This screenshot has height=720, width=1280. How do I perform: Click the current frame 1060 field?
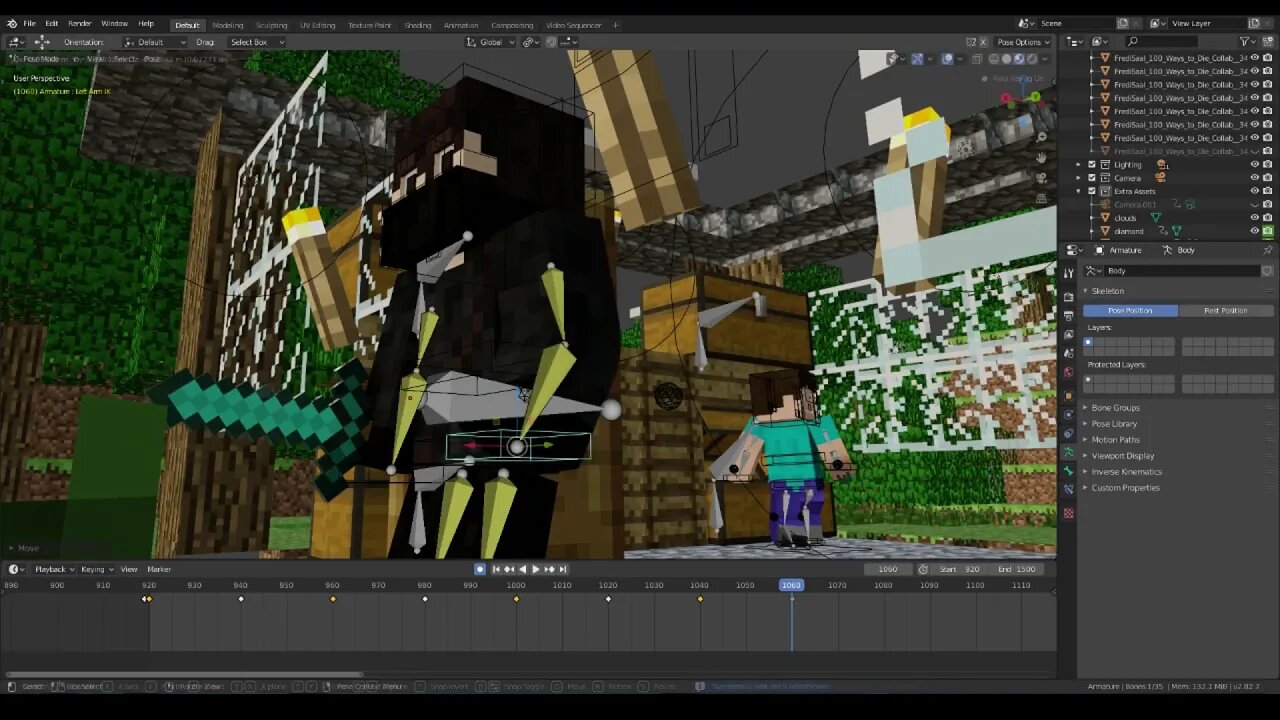tap(888, 569)
